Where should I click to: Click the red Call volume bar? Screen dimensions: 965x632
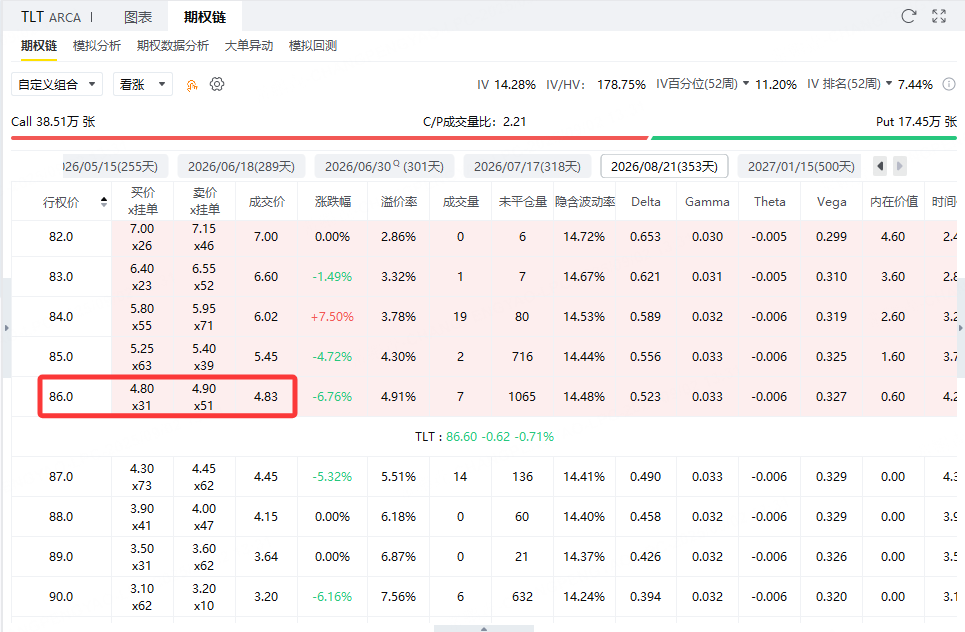click(x=330, y=138)
